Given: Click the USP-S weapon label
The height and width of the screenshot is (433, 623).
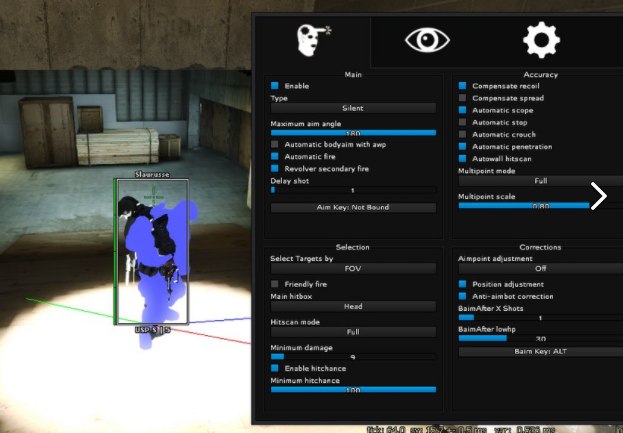Looking at the screenshot, I should (153, 330).
